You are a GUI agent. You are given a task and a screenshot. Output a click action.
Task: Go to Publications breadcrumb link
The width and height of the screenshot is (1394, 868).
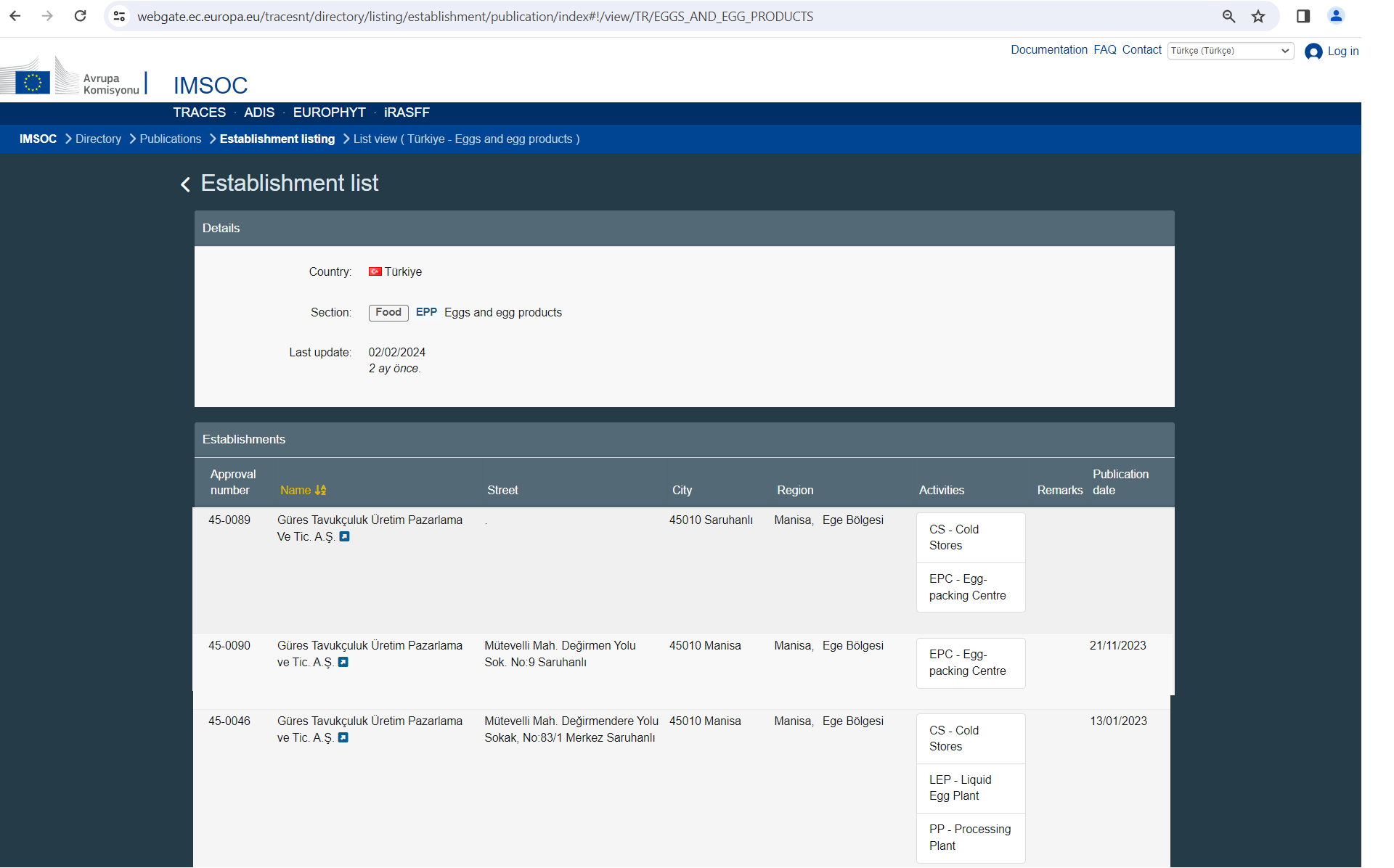pyautogui.click(x=170, y=139)
